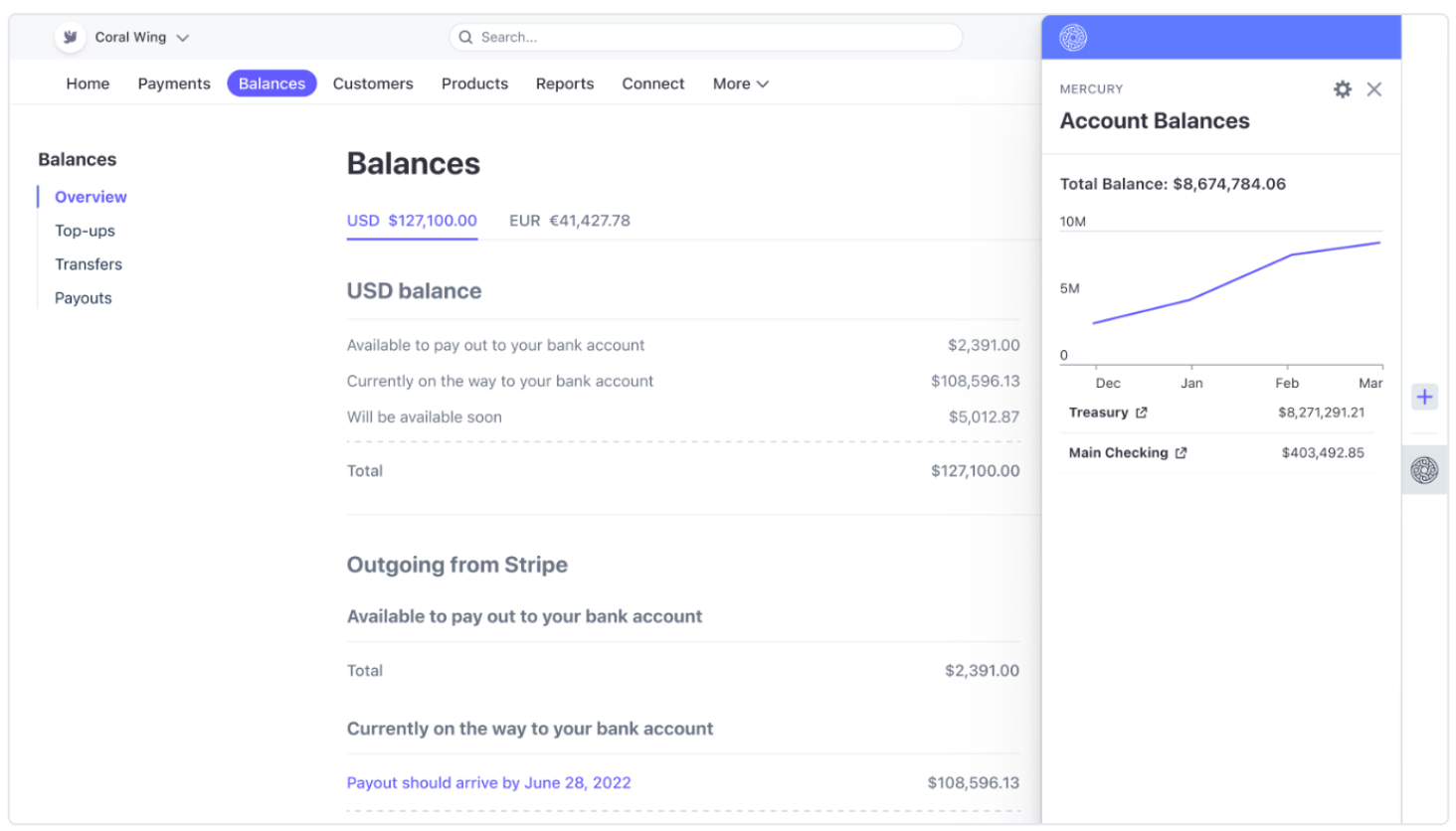
Task: Click the plus icon in right sidebar
Action: tap(1424, 397)
